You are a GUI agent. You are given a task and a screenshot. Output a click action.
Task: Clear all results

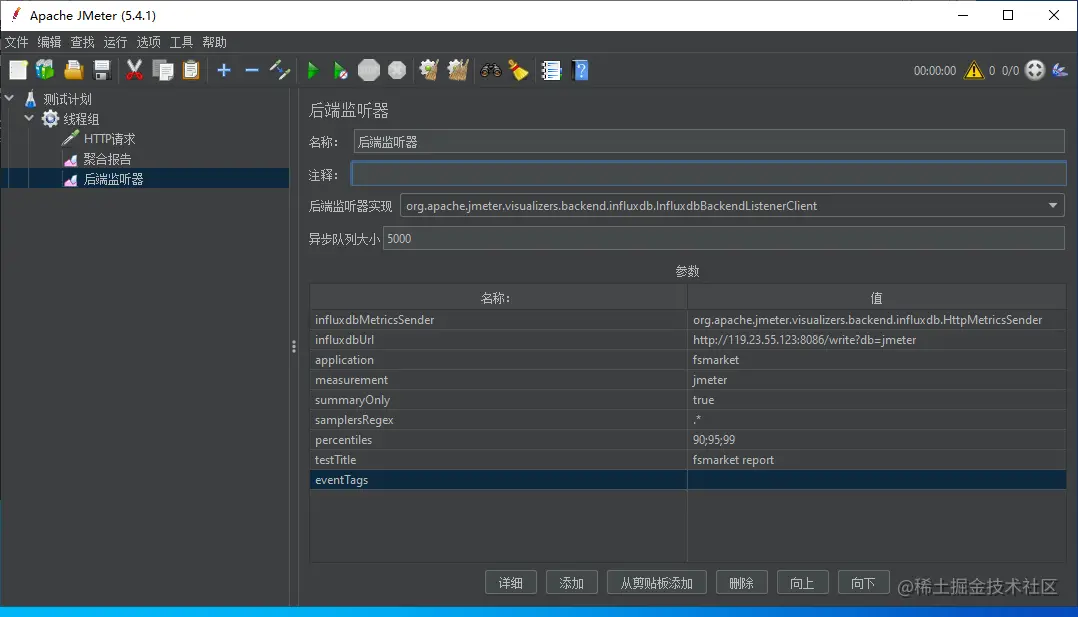(x=458, y=70)
